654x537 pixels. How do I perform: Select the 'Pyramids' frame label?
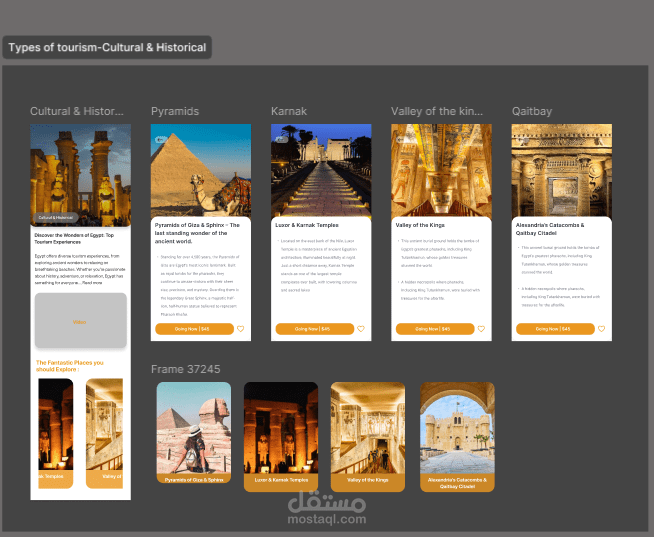175,111
